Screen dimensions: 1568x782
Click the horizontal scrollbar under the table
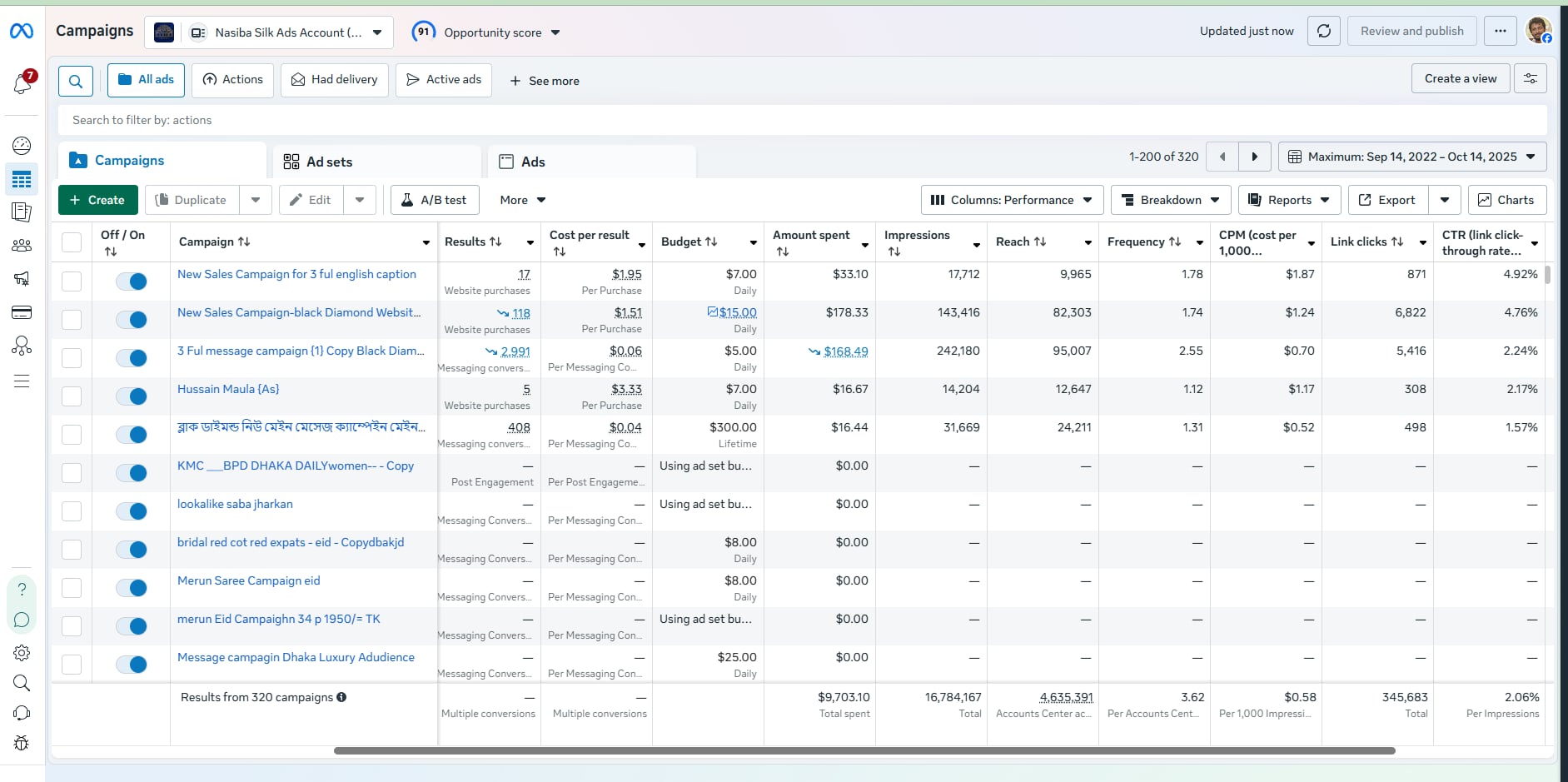[864, 750]
